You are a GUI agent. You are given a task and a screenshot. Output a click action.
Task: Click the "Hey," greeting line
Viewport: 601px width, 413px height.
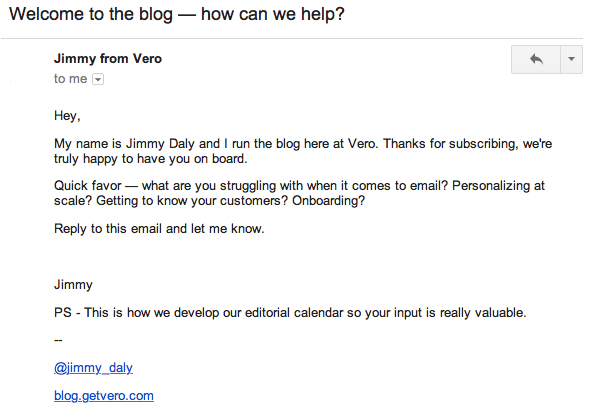(67, 116)
